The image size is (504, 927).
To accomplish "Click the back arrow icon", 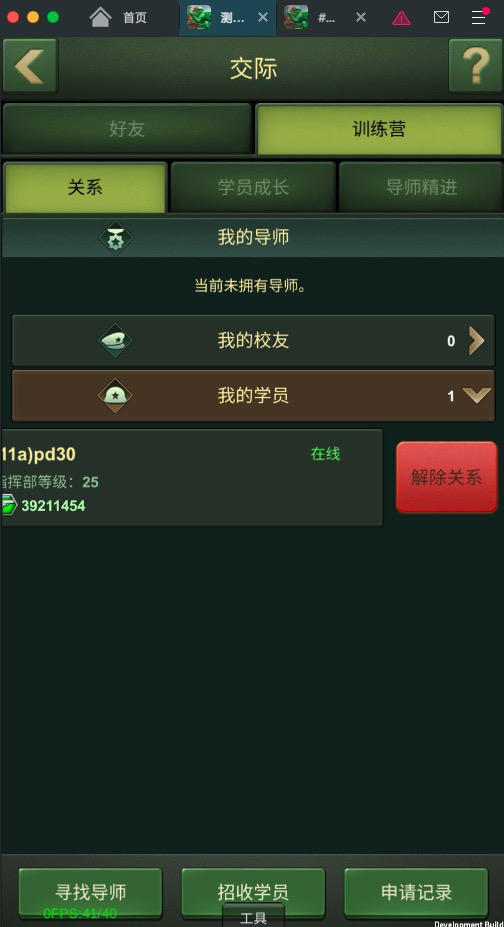I will pyautogui.click(x=30, y=66).
